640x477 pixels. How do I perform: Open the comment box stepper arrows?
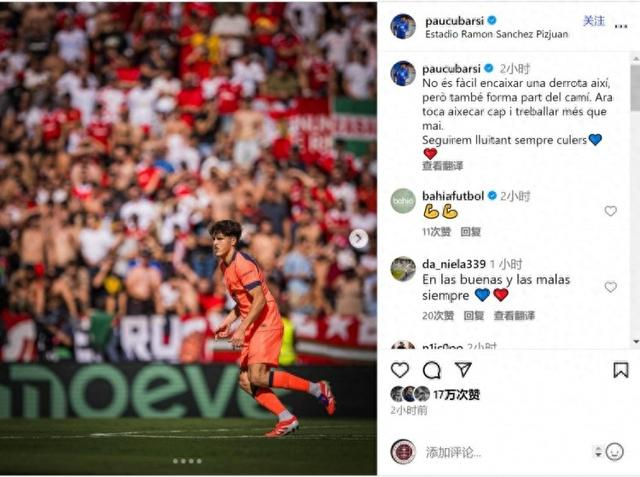pyautogui.click(x=598, y=452)
